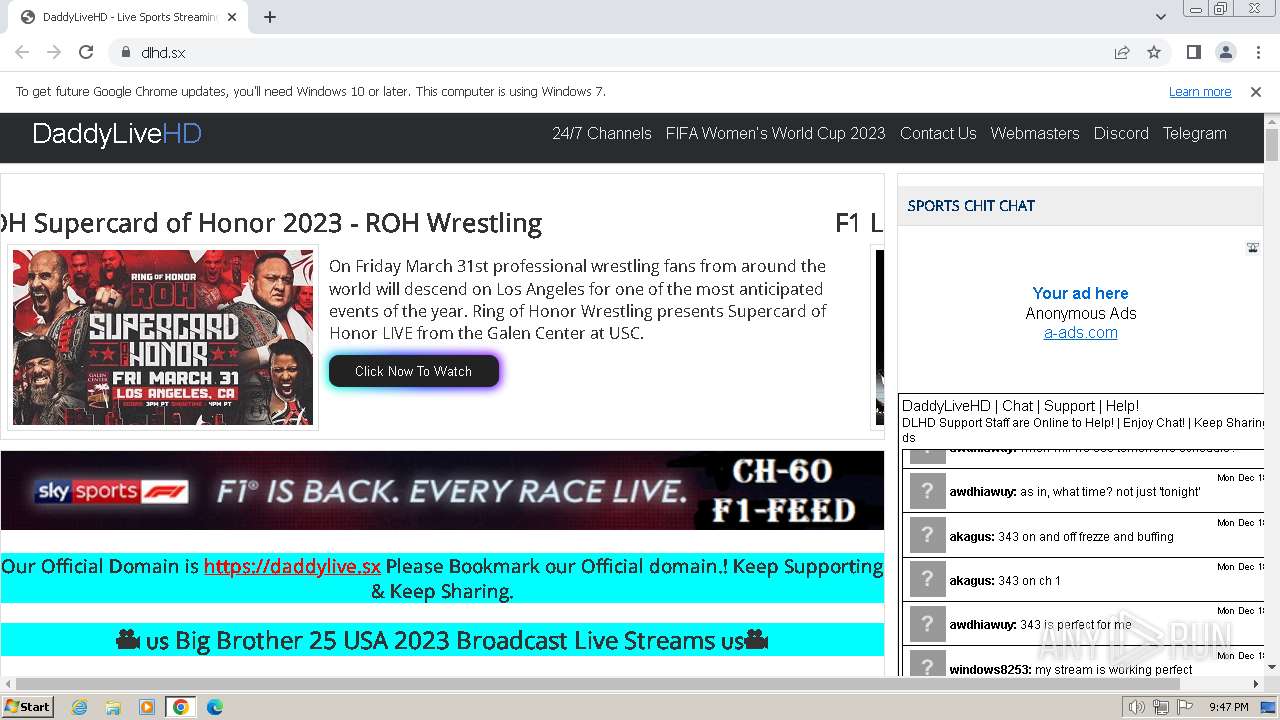Bookmark this page with star icon
The width and height of the screenshot is (1280, 720).
click(x=1154, y=52)
